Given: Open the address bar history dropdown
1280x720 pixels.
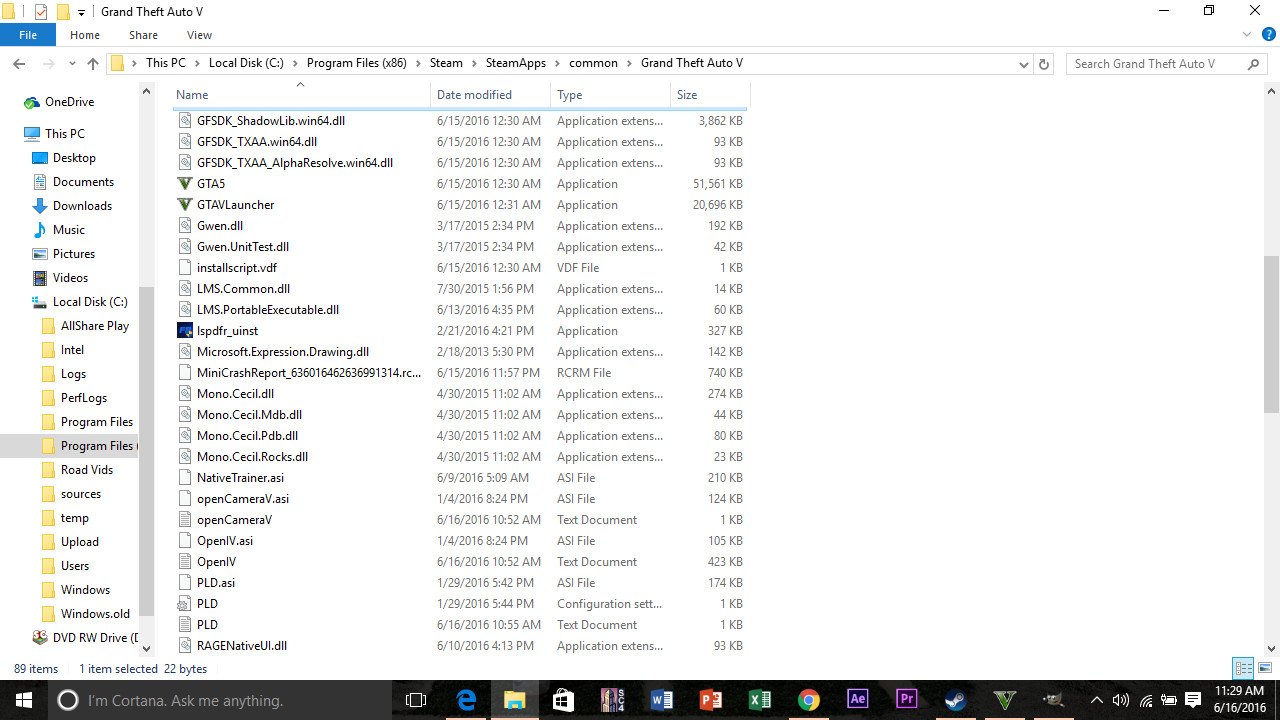Looking at the screenshot, I should coord(1023,64).
